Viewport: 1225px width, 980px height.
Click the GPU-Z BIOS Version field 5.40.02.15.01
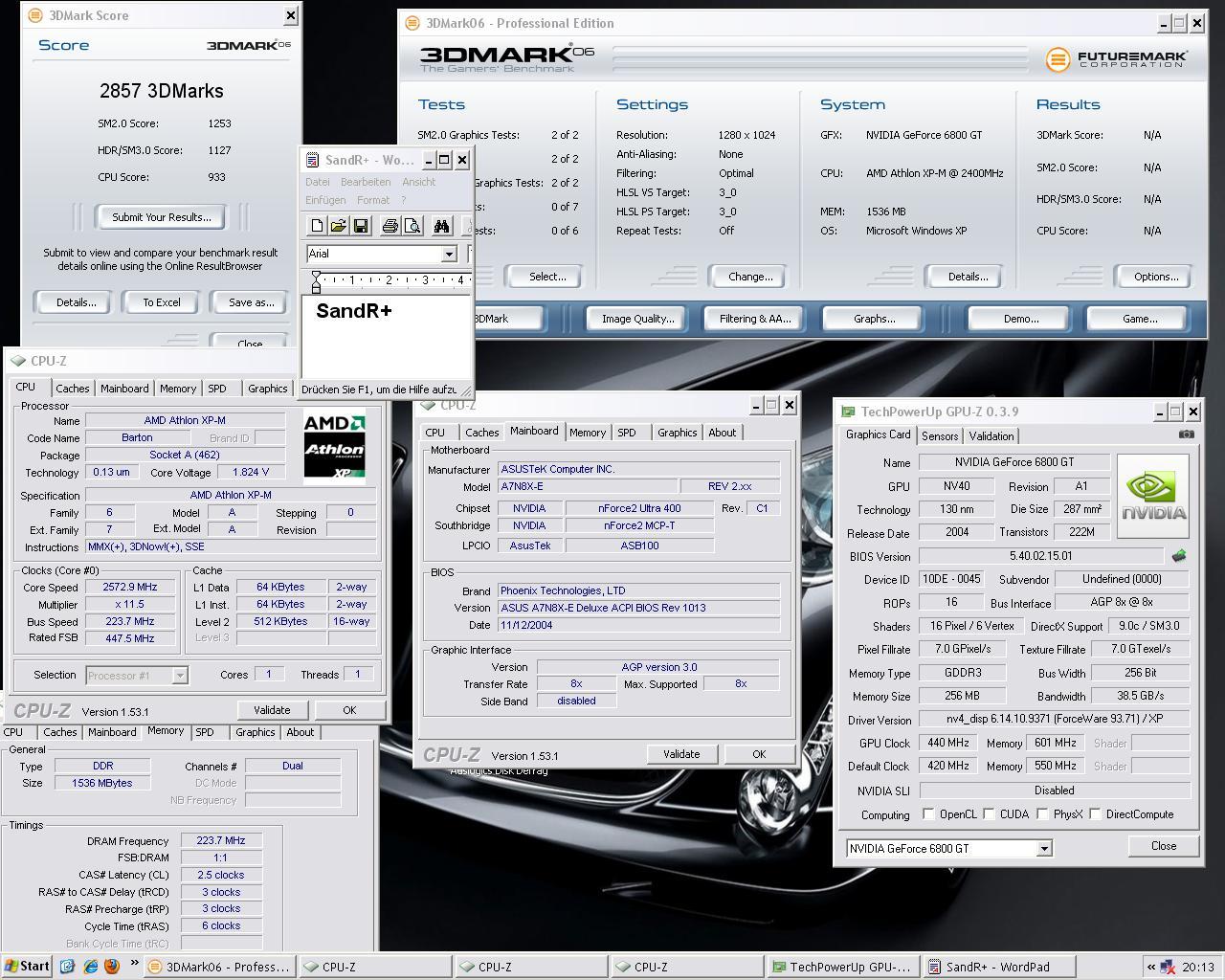point(1040,556)
